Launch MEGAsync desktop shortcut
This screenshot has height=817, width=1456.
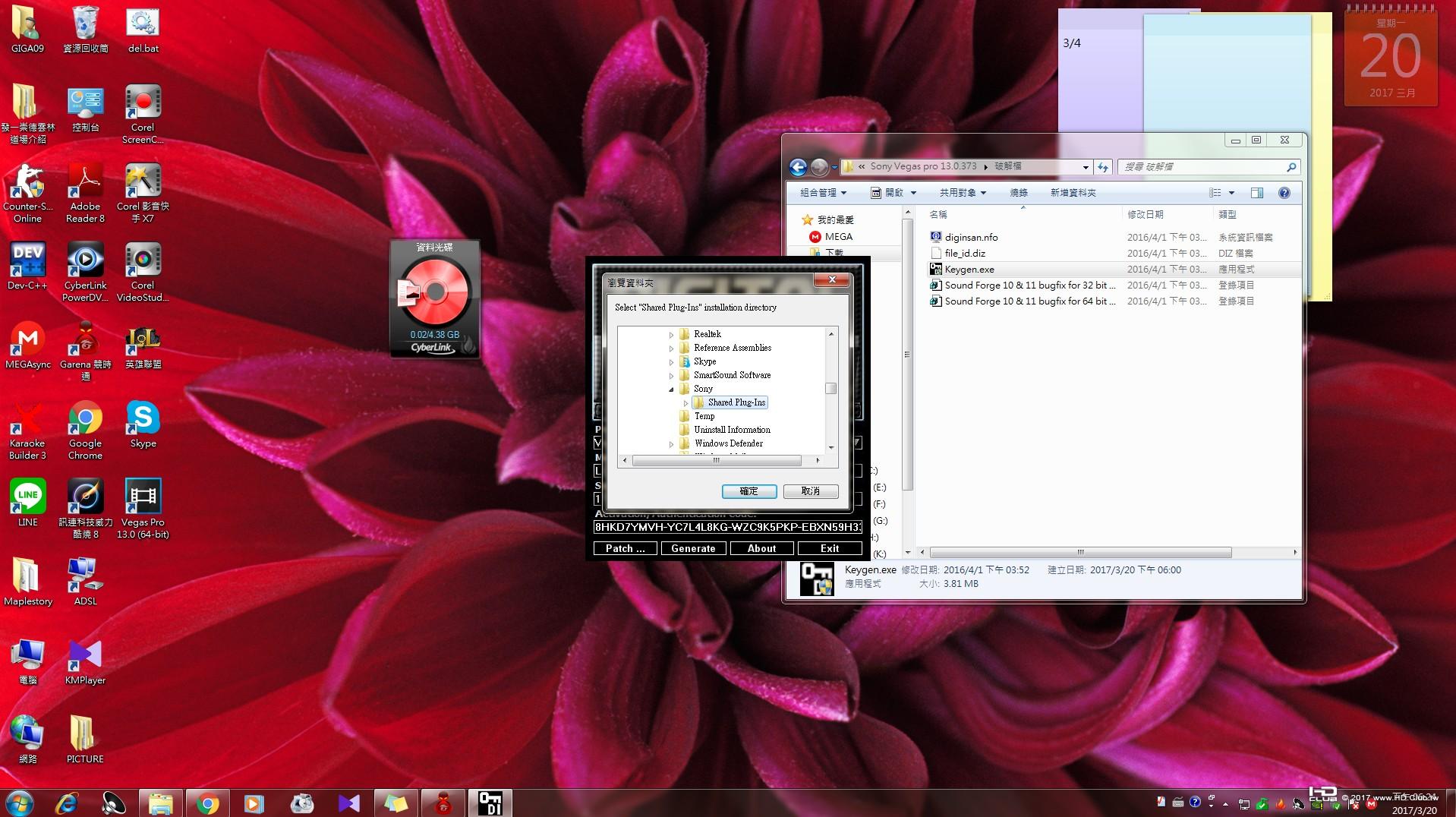(x=27, y=345)
